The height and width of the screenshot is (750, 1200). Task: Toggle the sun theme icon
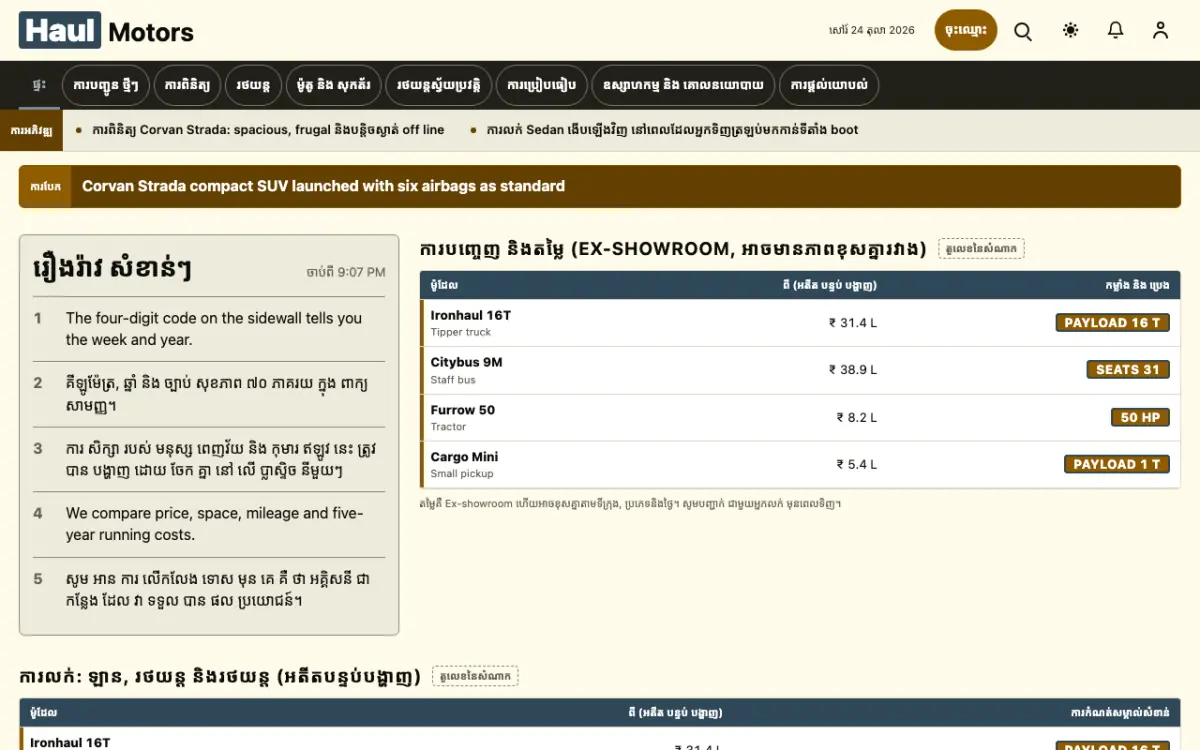pos(1071,30)
